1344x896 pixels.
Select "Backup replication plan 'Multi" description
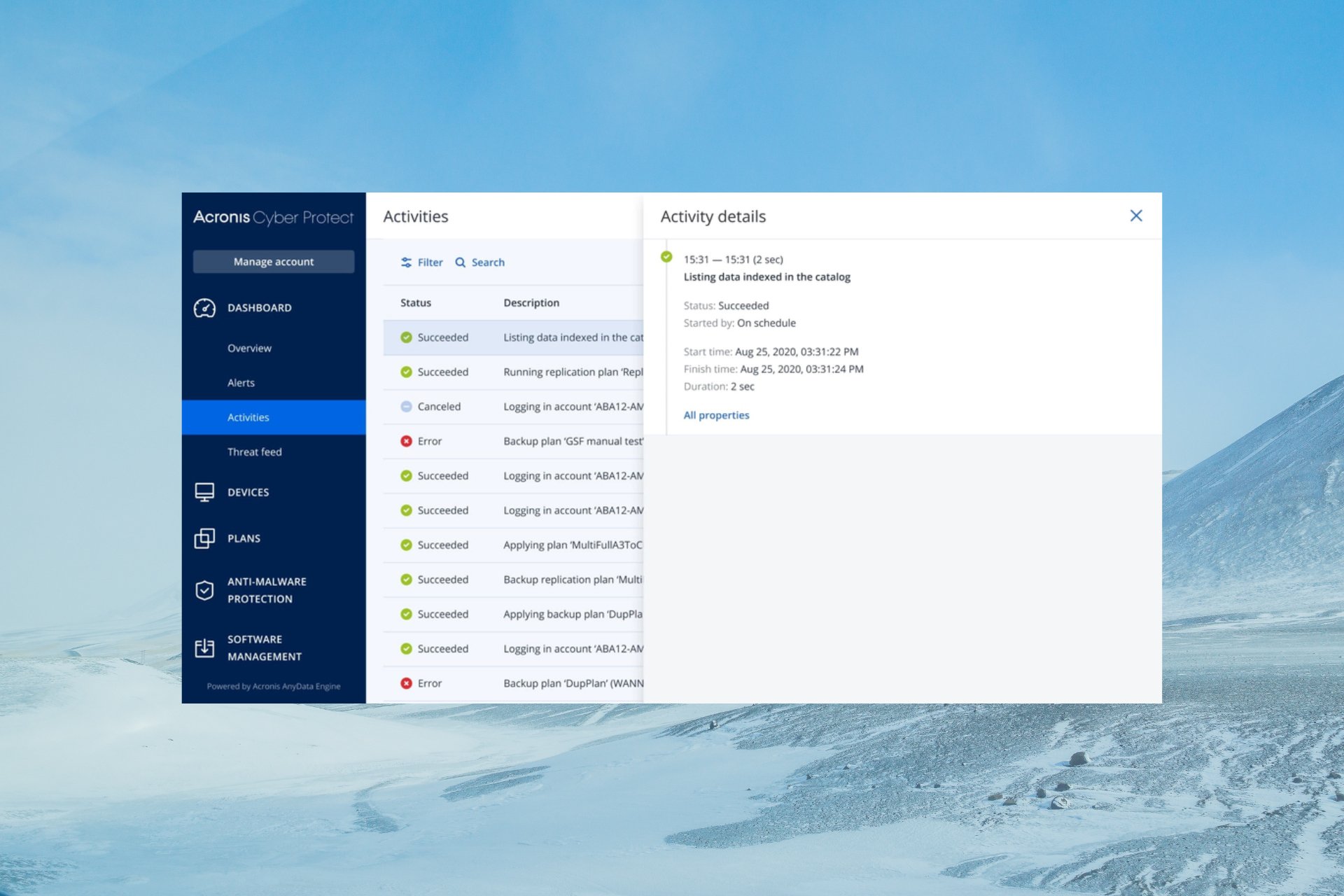click(573, 580)
